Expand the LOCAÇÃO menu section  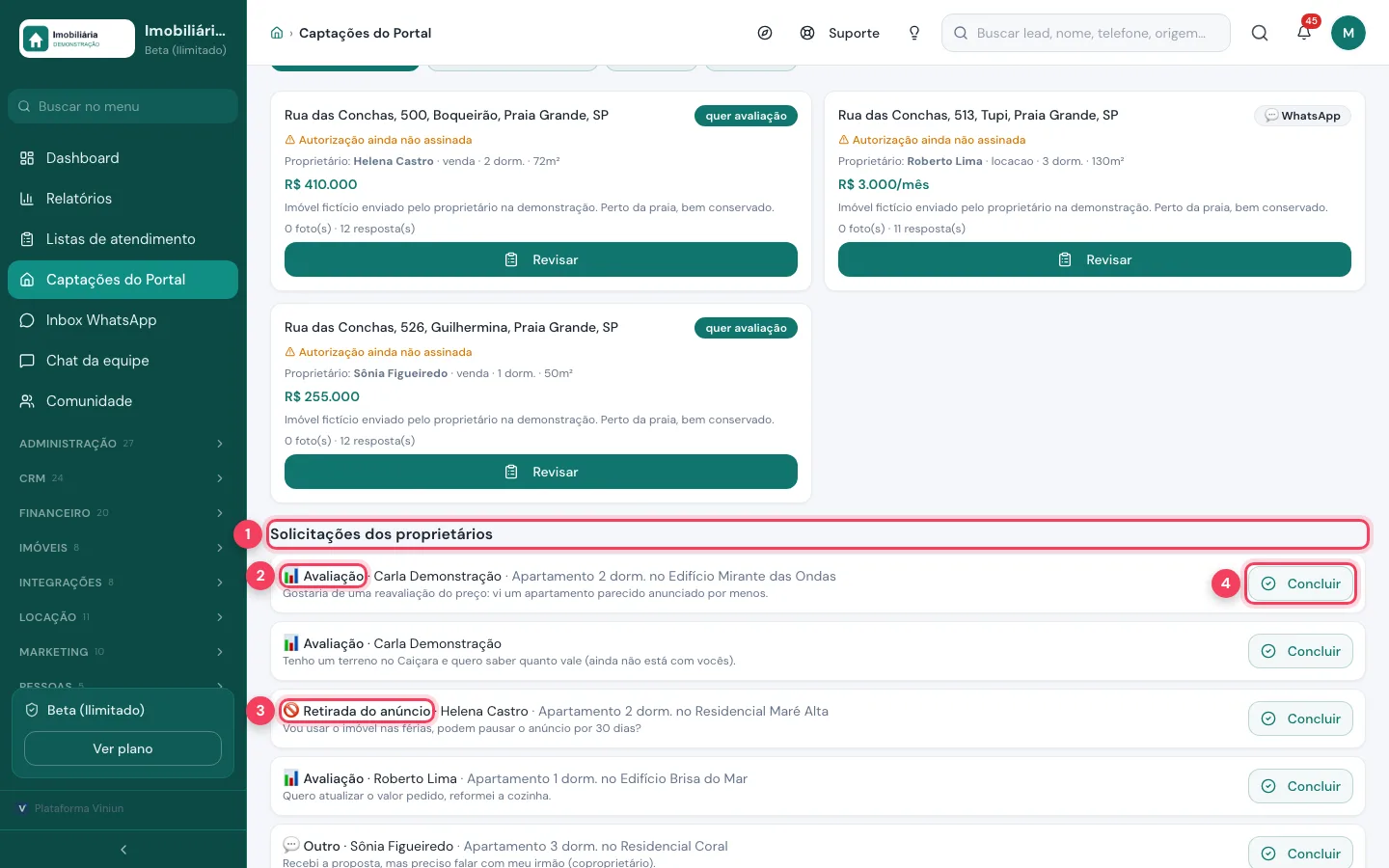coord(123,617)
